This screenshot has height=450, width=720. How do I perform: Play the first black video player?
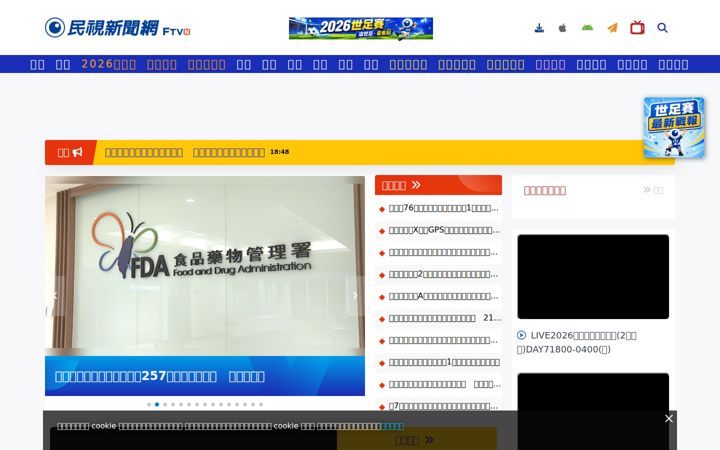593,277
